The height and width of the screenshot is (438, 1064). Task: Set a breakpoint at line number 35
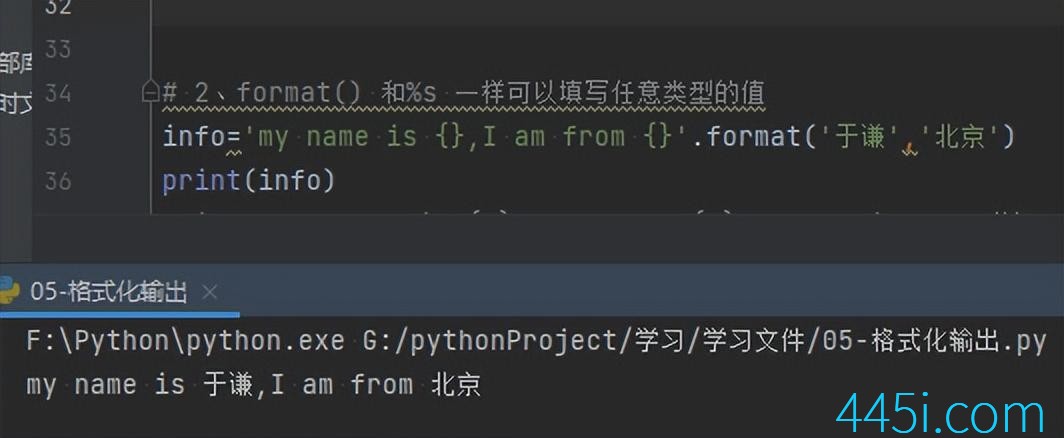58,137
